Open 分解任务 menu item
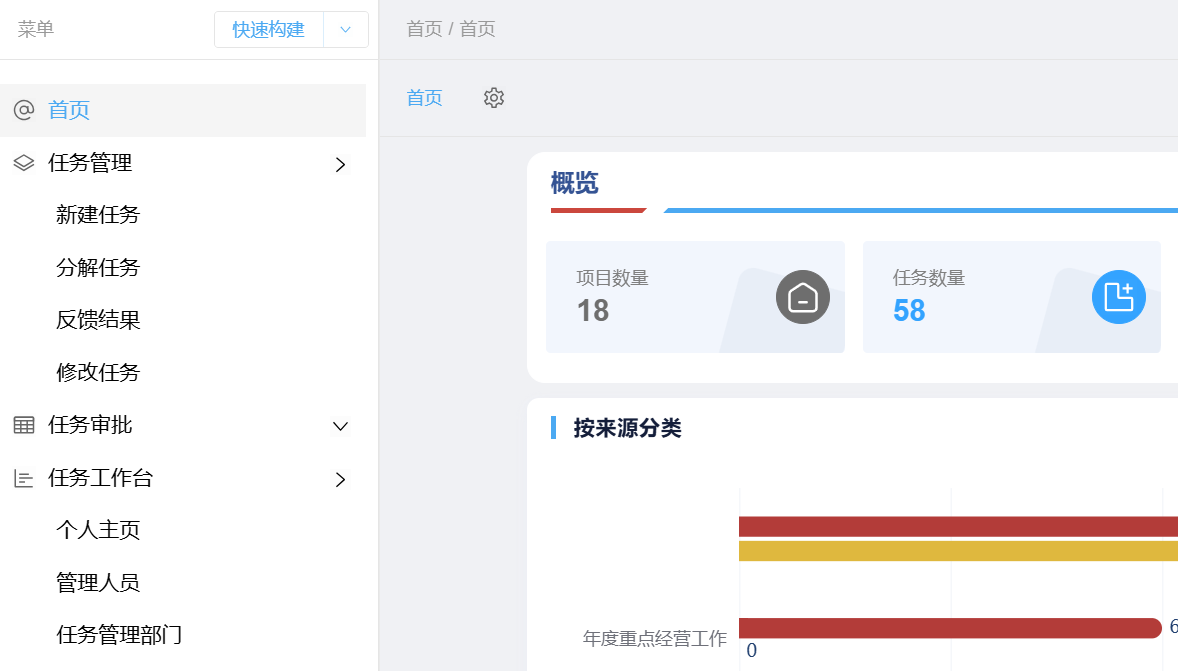Screen dimensions: 1178x671 [98, 267]
